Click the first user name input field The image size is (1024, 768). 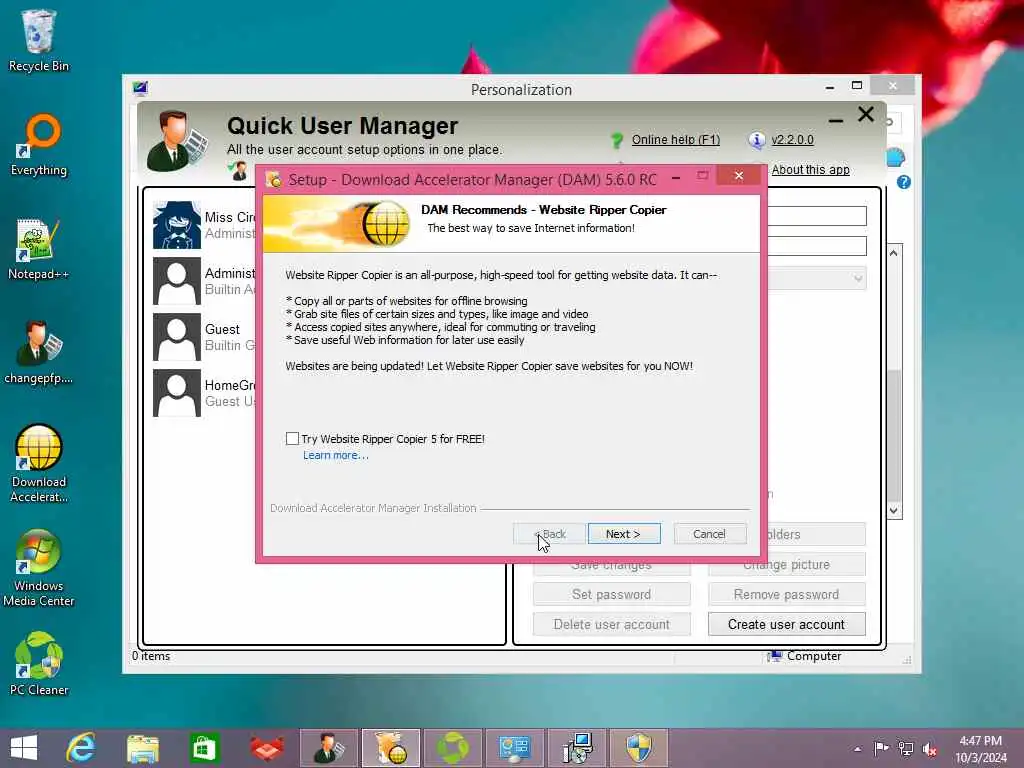pyautogui.click(x=817, y=216)
